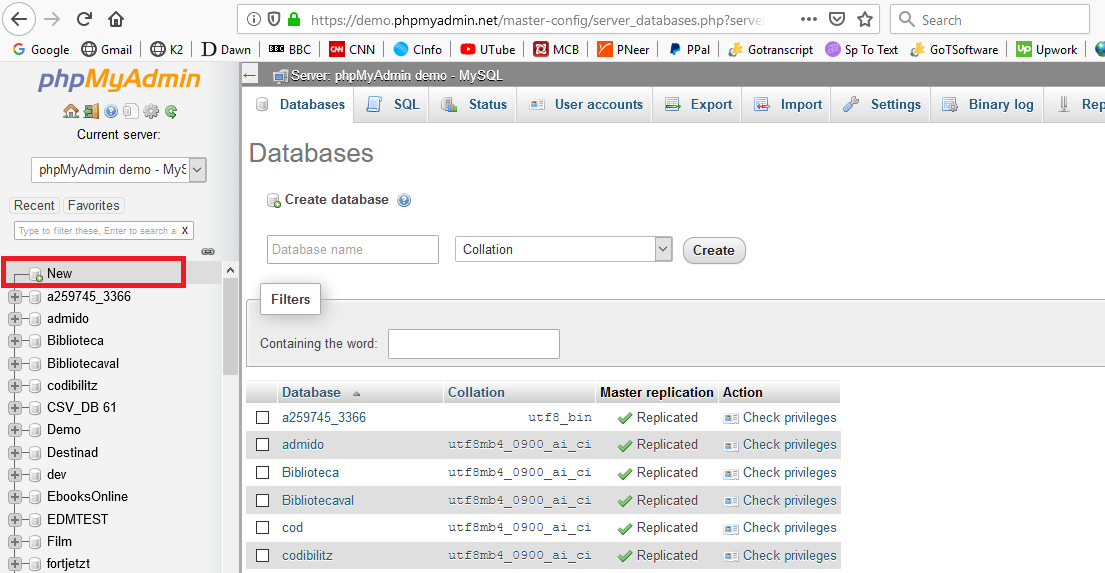This screenshot has width=1105, height=573.
Task: Switch to the SQL tab
Action: [x=393, y=104]
